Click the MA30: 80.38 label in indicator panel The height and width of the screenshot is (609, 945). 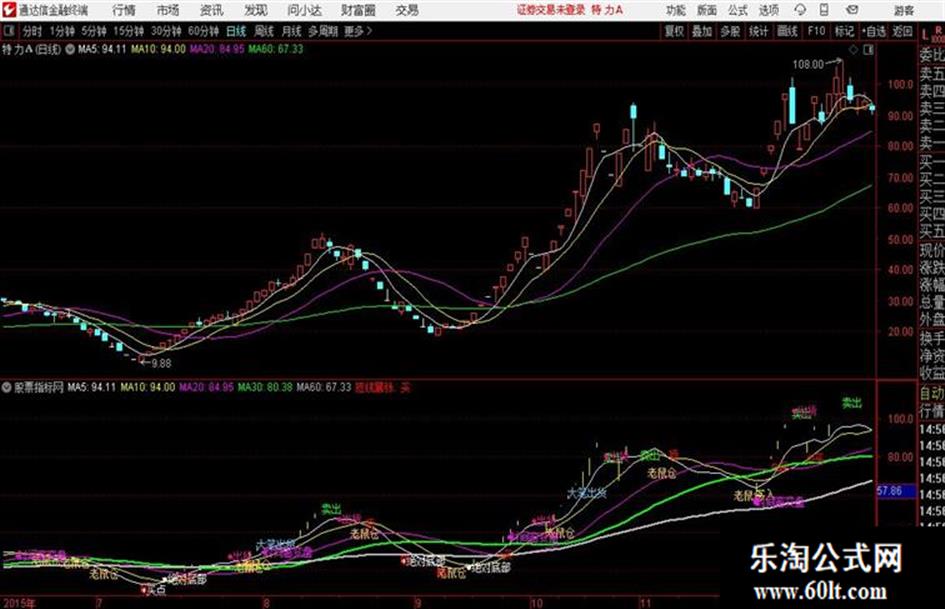click(x=265, y=387)
